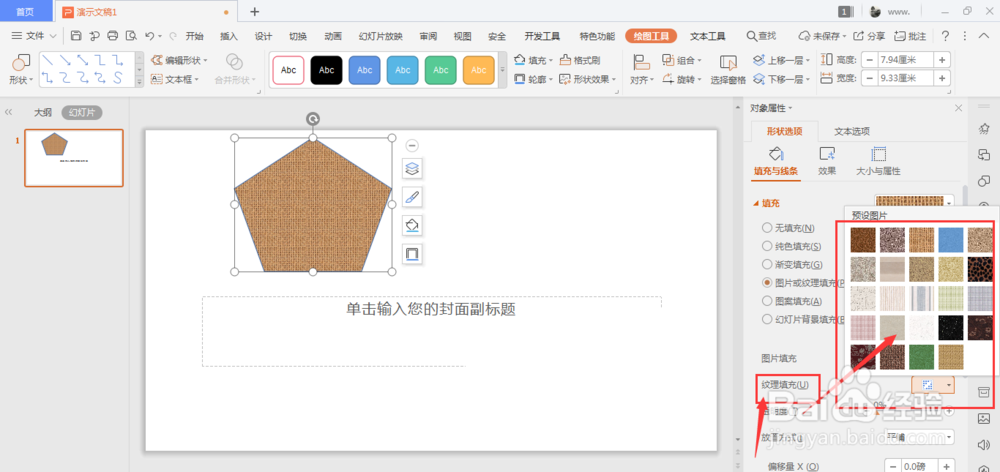Select the 填充与线条 fill and line tab

[776, 161]
